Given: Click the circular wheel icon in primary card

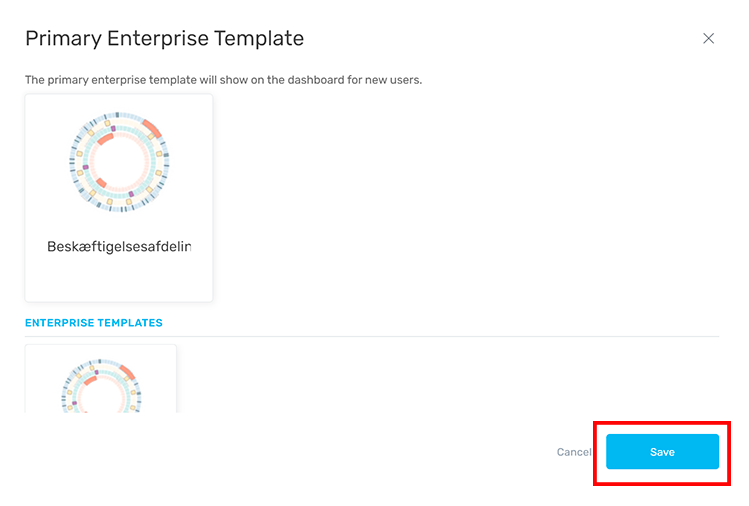Looking at the screenshot, I should [119, 164].
